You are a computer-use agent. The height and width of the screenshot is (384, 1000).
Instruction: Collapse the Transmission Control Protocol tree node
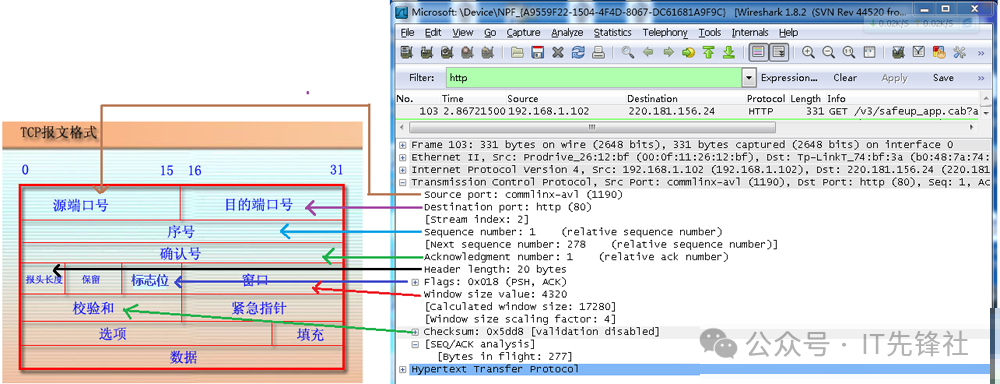(x=402, y=182)
